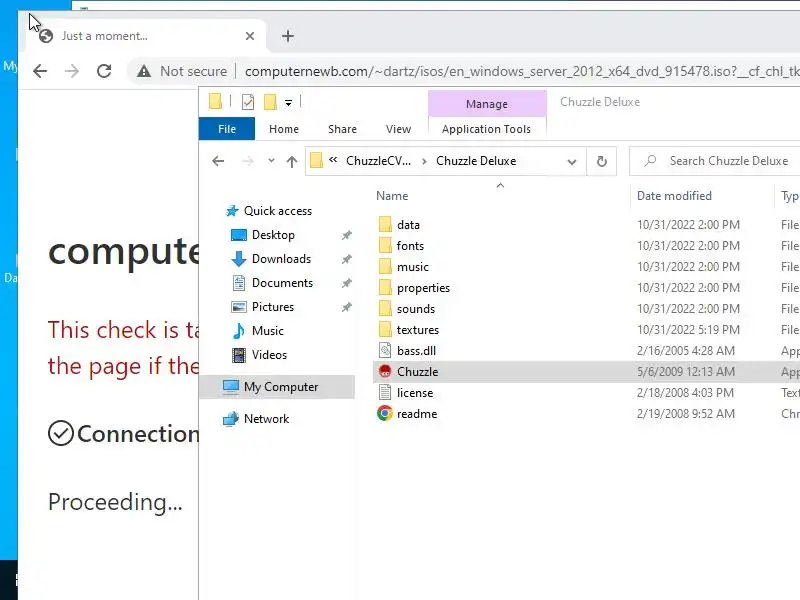Image resolution: width=800 pixels, height=600 pixels.
Task: Switch to the Home ribbon tab
Action: [x=284, y=129]
